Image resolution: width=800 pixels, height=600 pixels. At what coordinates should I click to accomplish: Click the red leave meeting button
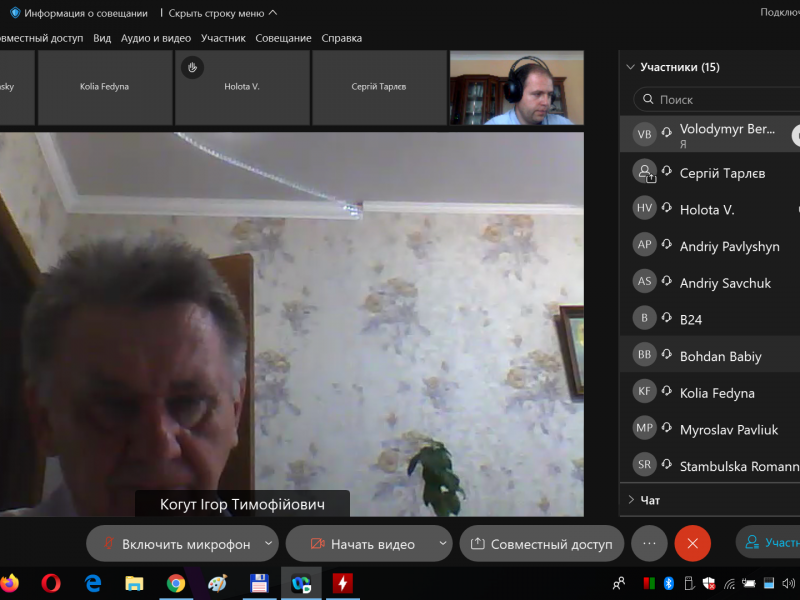pos(692,543)
